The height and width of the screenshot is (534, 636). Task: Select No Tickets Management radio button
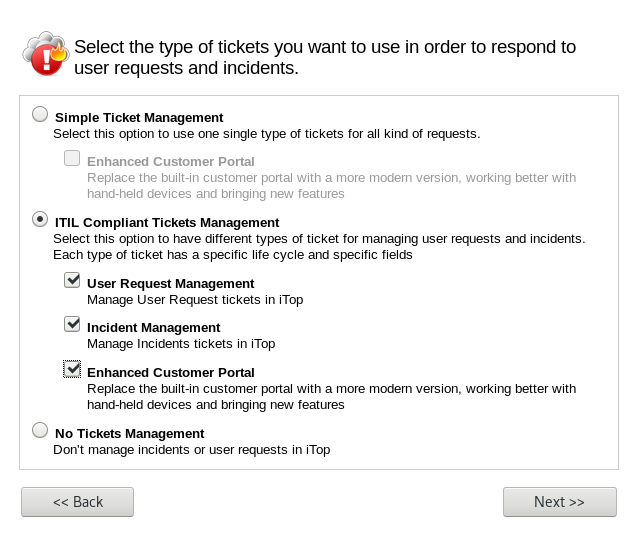pos(40,430)
